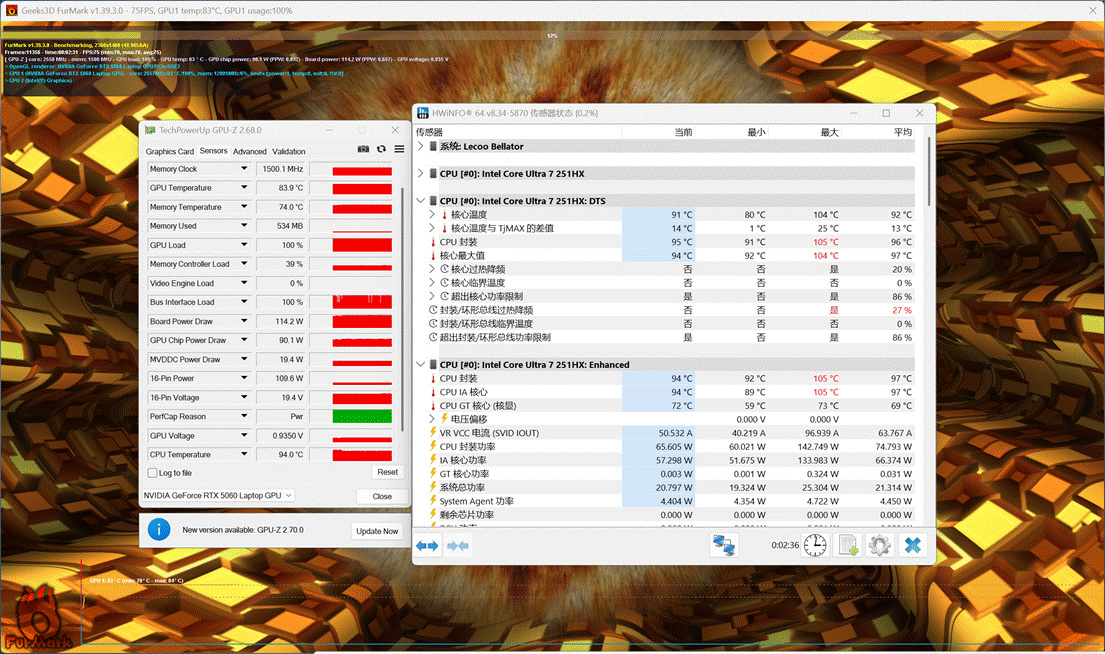The height and width of the screenshot is (654, 1105).
Task: Click the 传感器 column header
Action: (x=429, y=132)
